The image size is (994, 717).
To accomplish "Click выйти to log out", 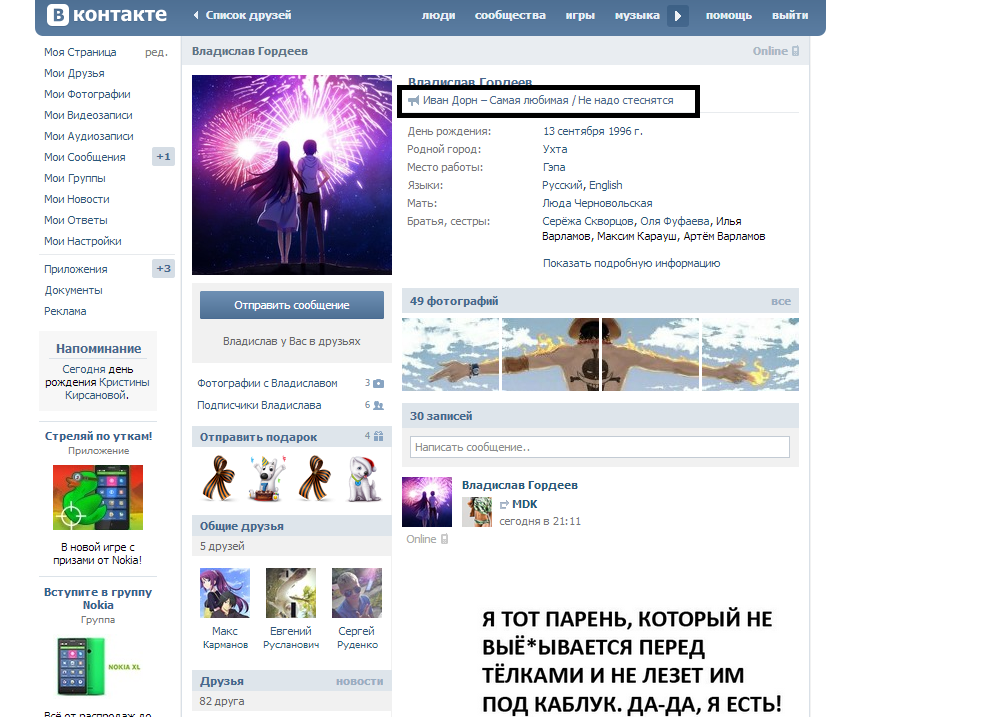I will coord(790,15).
